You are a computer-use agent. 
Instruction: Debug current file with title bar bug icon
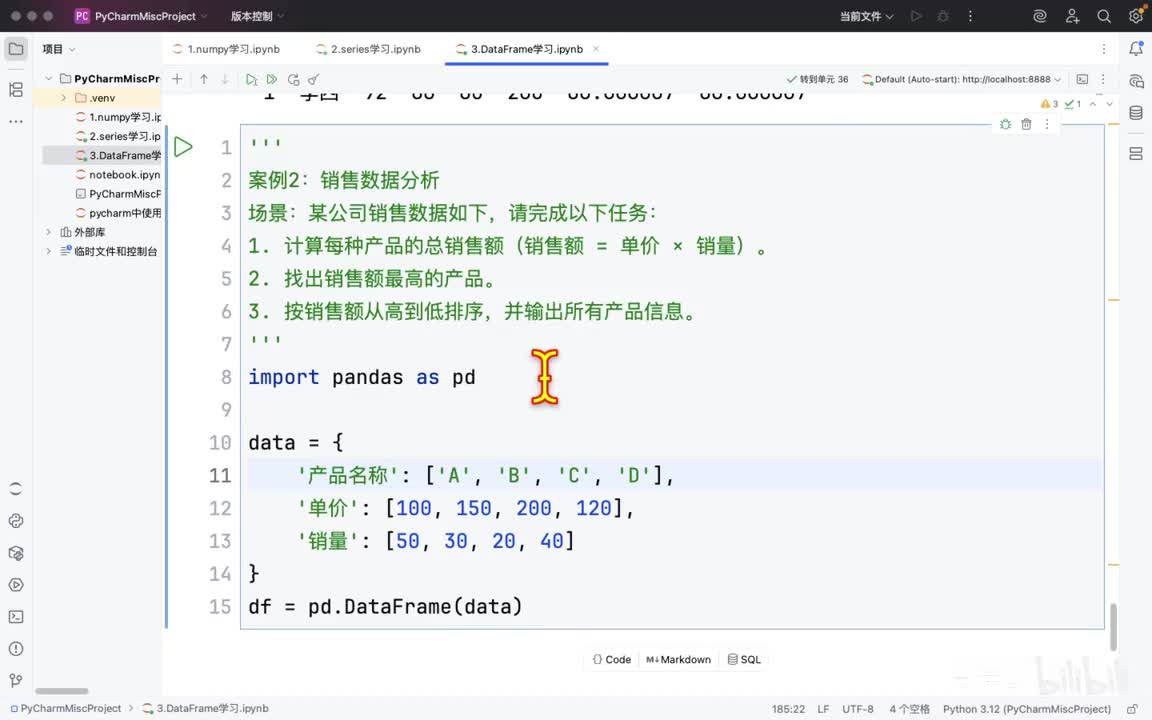(x=943, y=16)
